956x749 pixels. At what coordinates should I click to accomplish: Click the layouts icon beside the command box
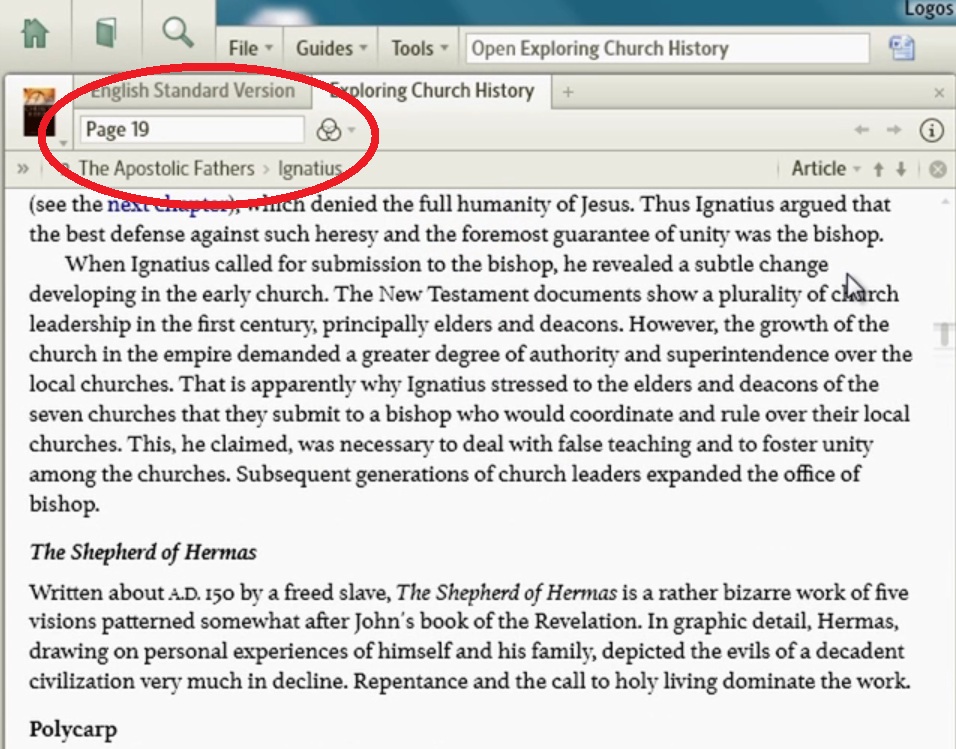[x=902, y=48]
